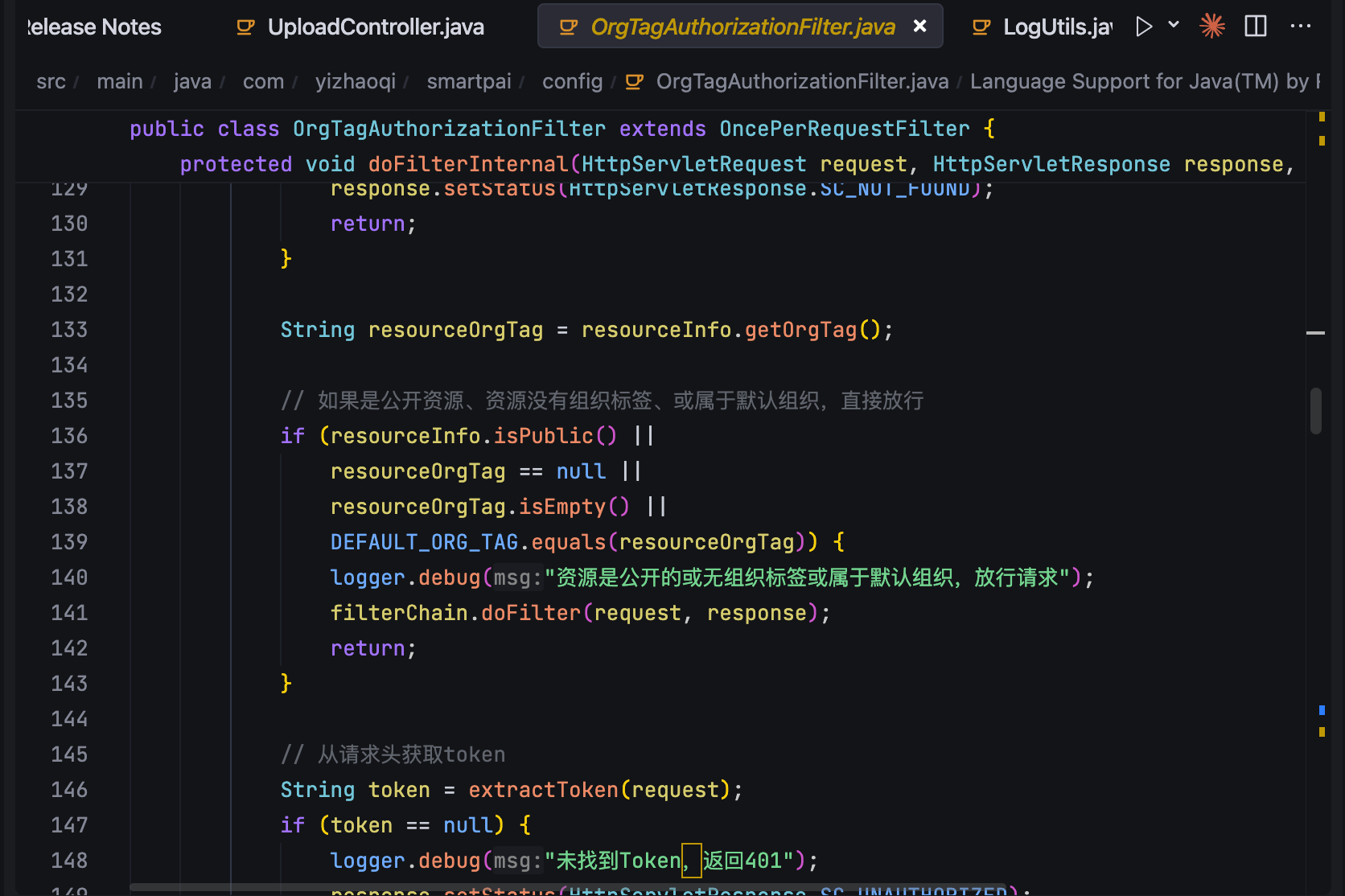
Task: Click the return statement on line 130
Action: [x=373, y=224]
